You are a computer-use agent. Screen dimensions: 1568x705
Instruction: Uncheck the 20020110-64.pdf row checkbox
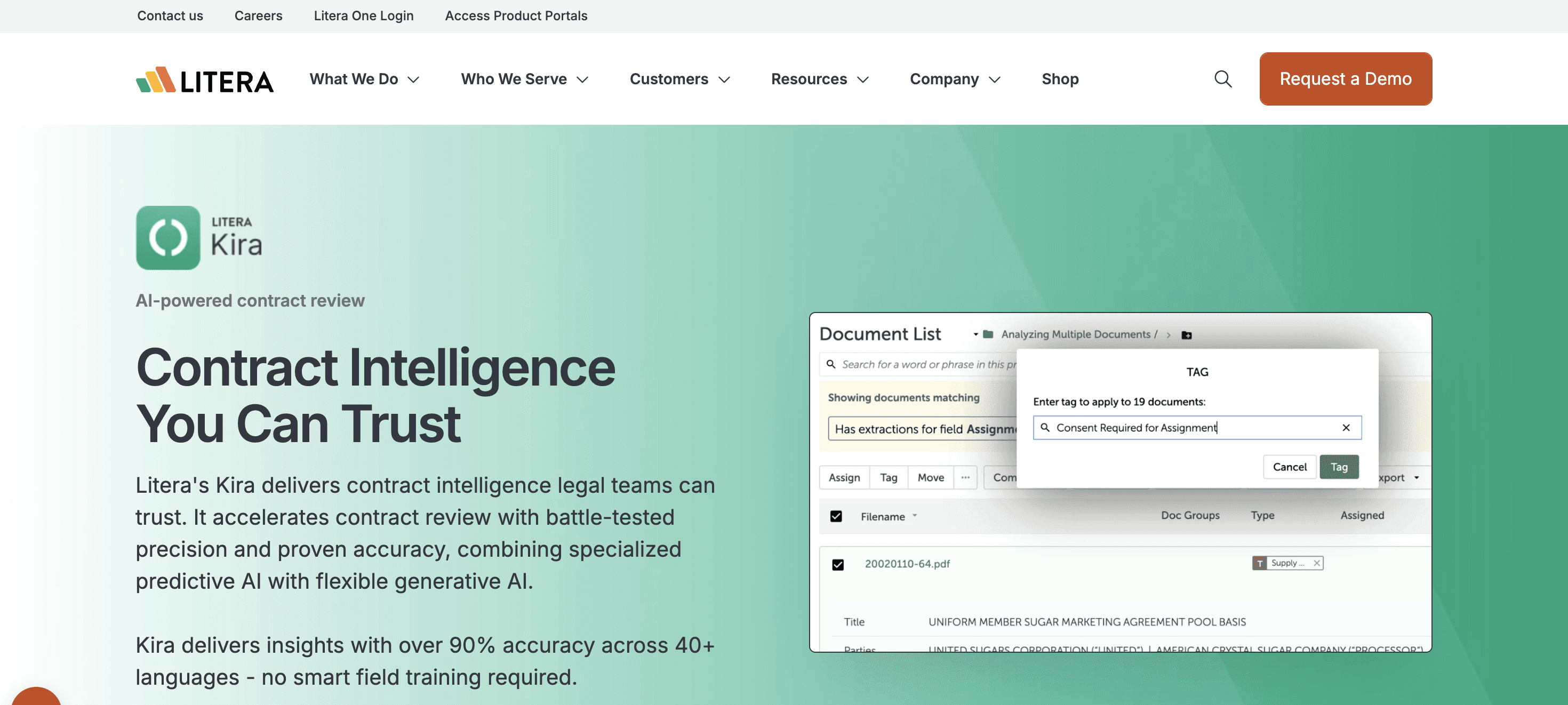[837, 564]
